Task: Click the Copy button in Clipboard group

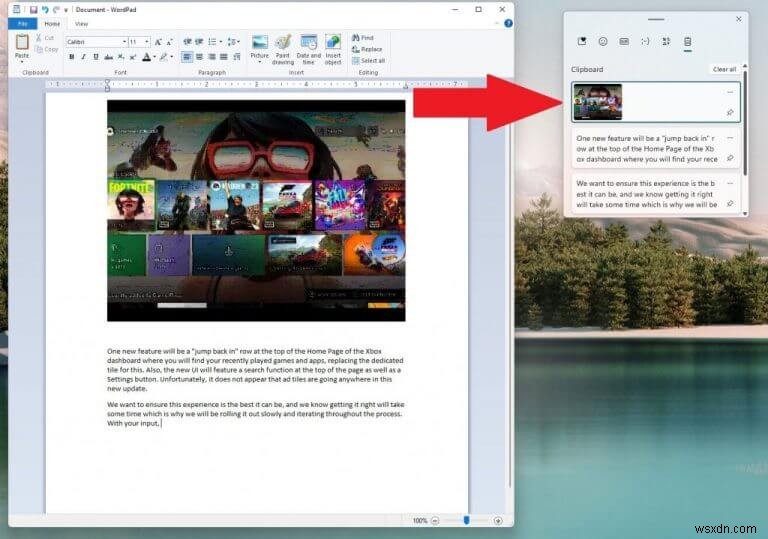Action: 47,49
